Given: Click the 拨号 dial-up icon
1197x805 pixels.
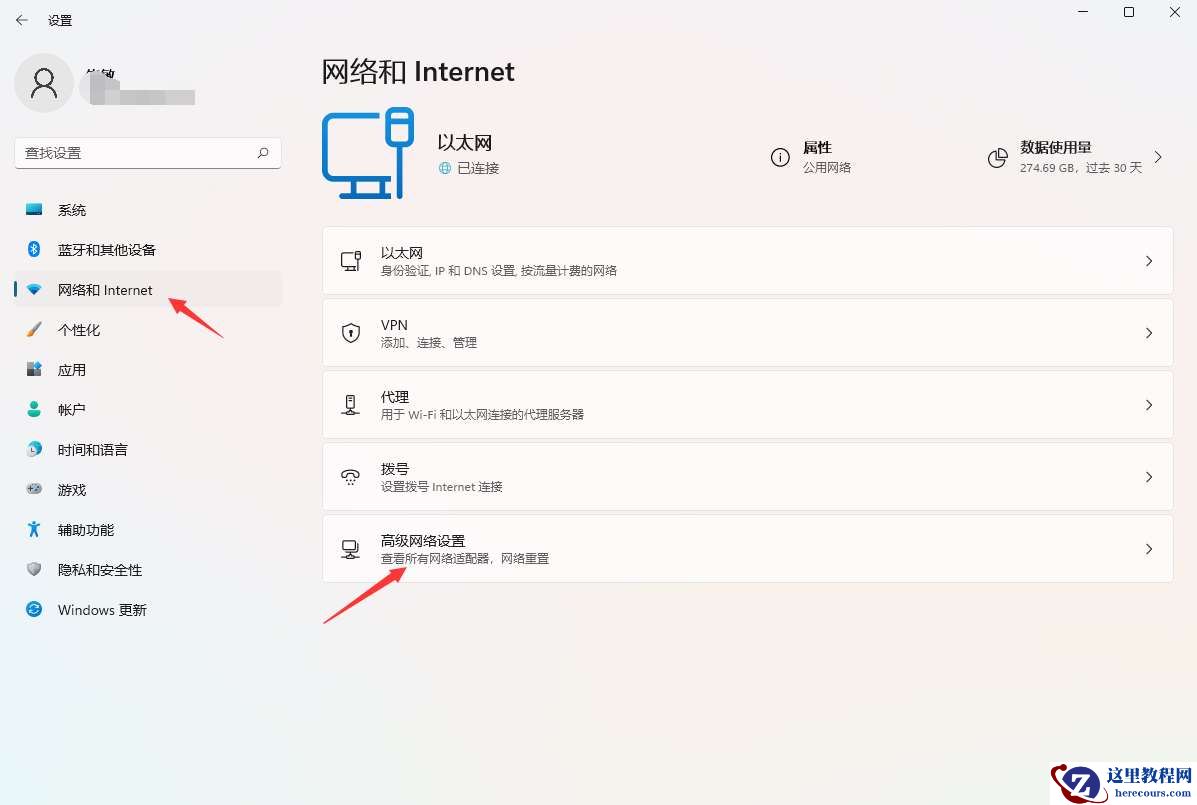Looking at the screenshot, I should point(351,476).
